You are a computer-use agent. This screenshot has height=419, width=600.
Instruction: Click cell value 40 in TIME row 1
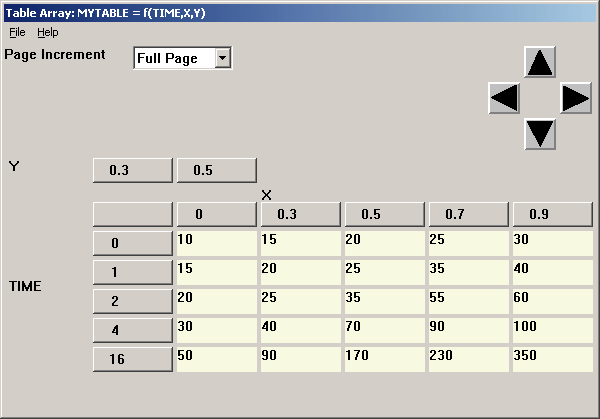(553, 272)
